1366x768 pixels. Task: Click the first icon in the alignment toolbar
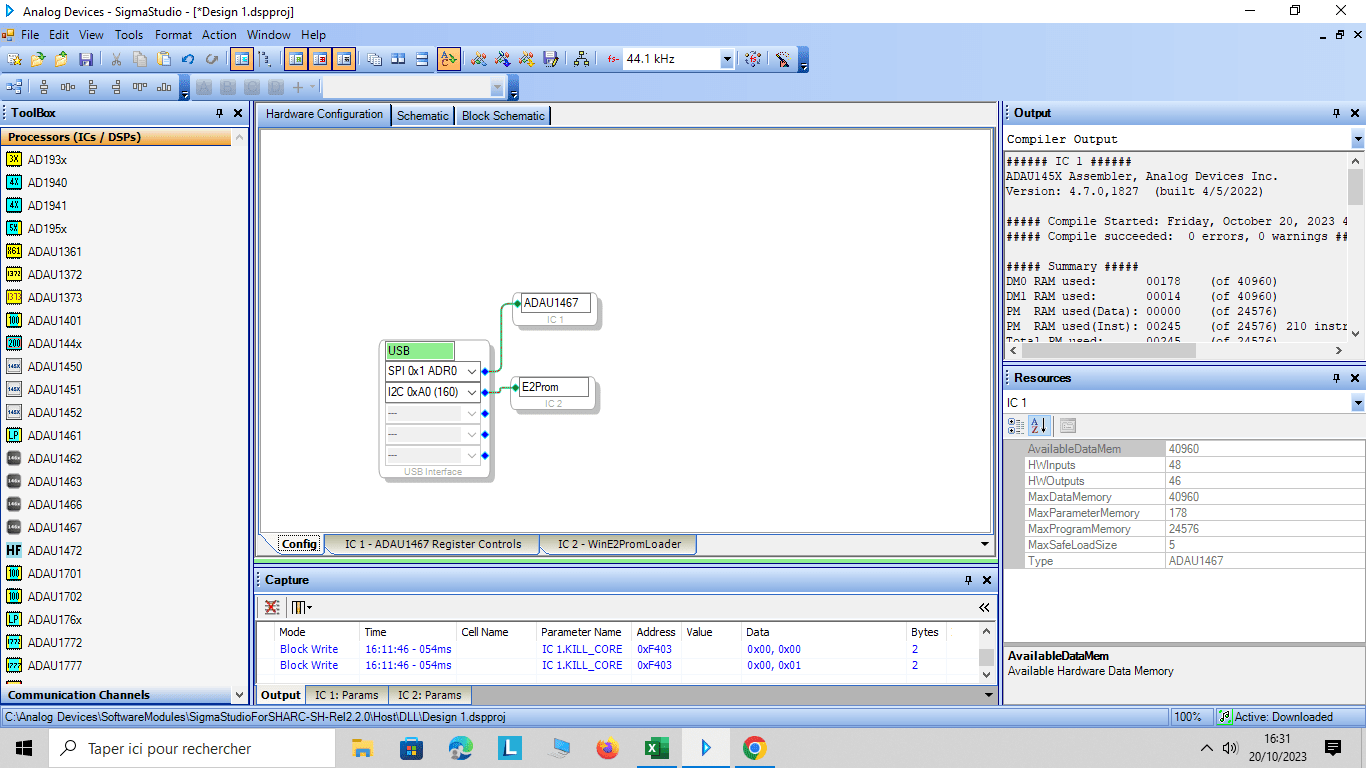(x=14, y=87)
